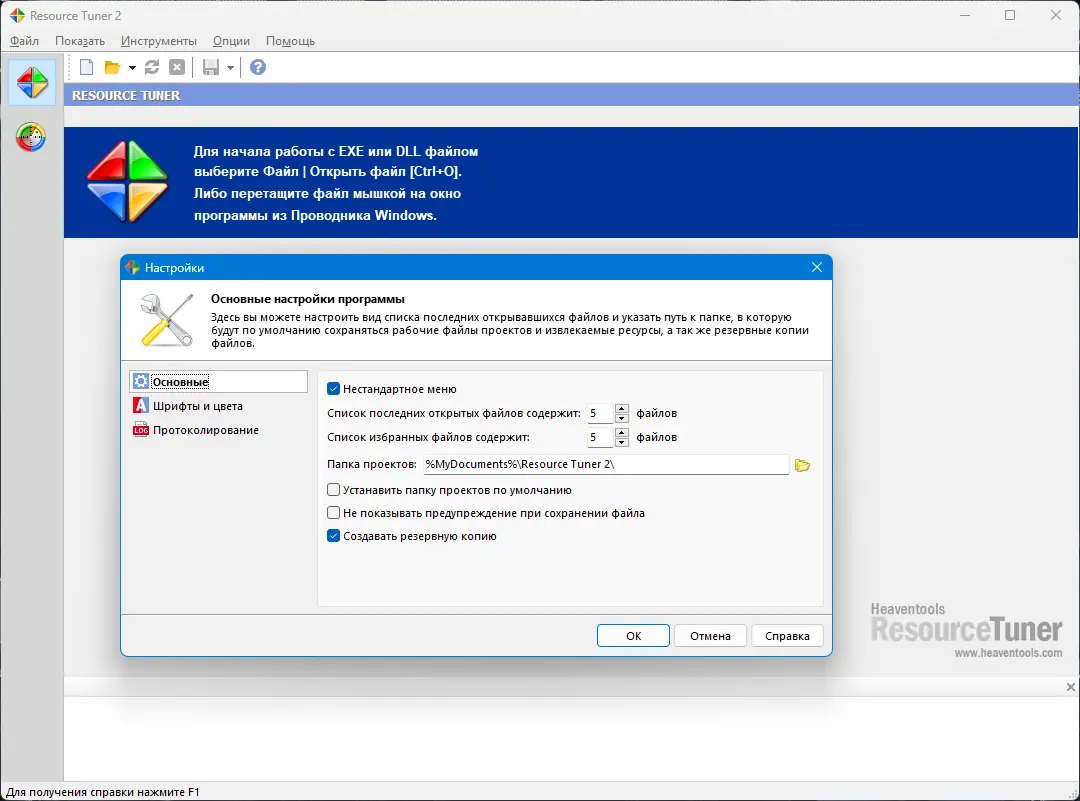The image size is (1080, 801).
Task: Select the Шрифты и цвета category
Action: (x=198, y=406)
